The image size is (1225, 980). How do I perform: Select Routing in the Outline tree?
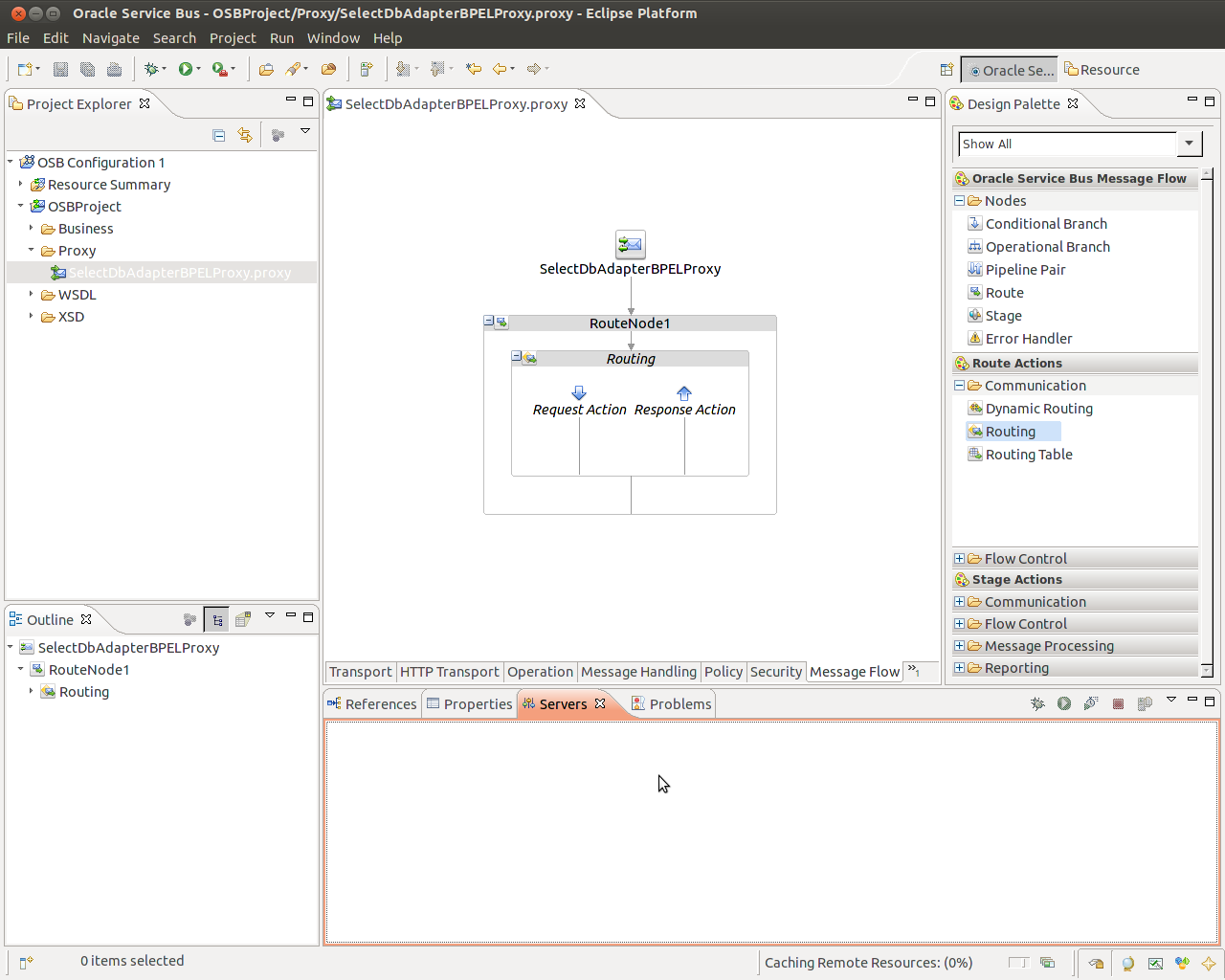pyautogui.click(x=84, y=692)
